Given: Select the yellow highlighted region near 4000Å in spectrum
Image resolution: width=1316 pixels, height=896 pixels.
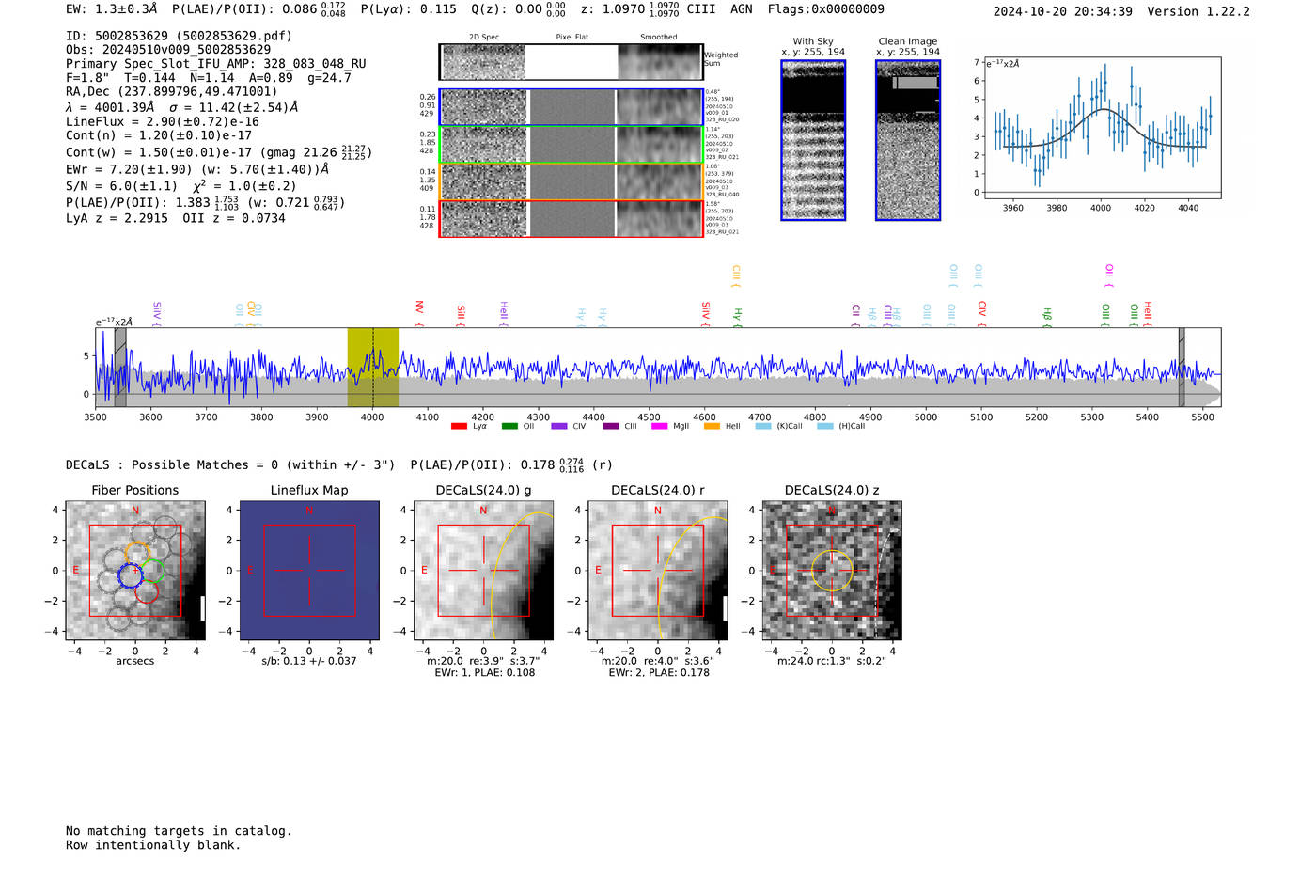Looking at the screenshot, I should point(373,368).
